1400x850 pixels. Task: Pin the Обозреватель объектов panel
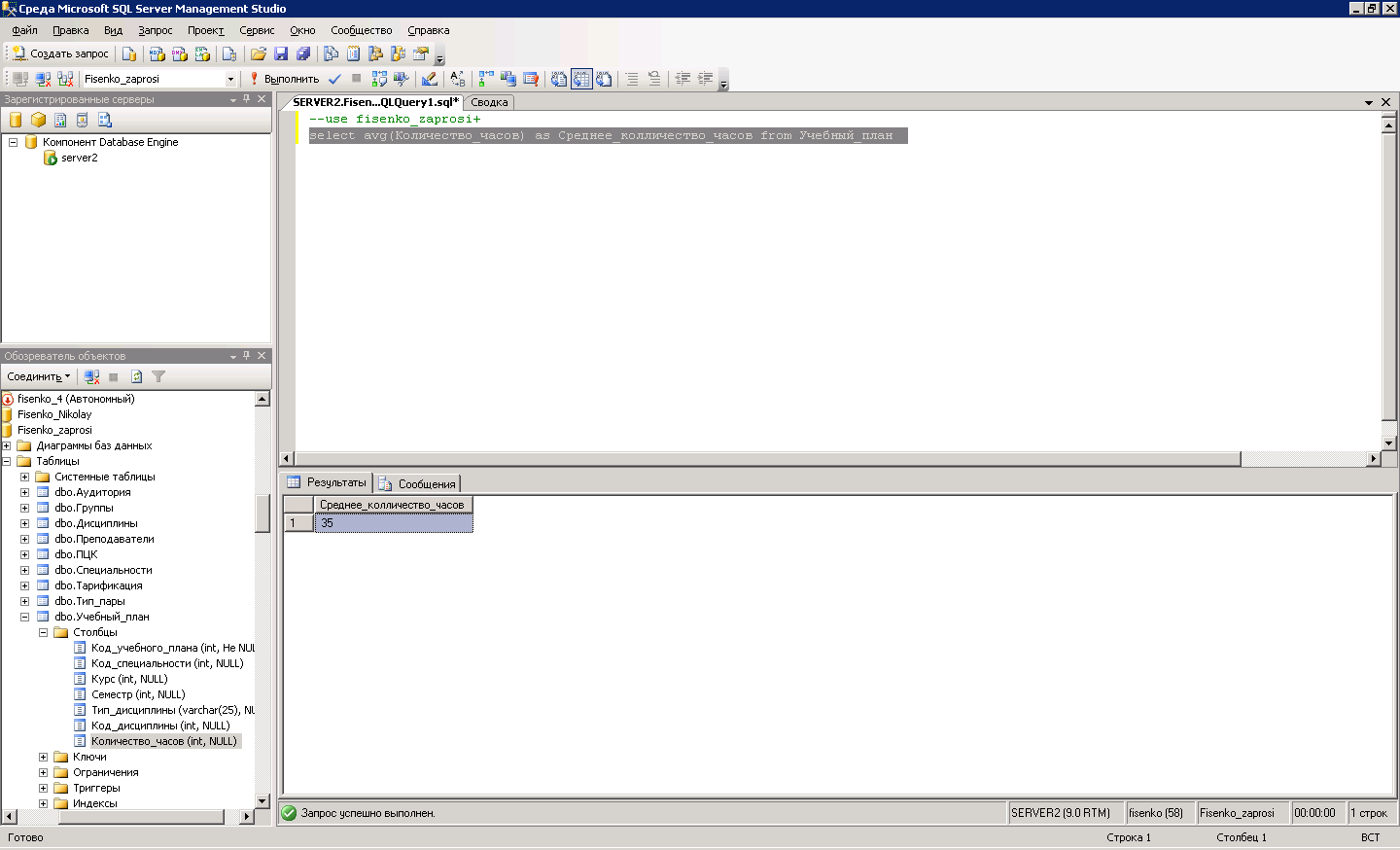[x=247, y=356]
